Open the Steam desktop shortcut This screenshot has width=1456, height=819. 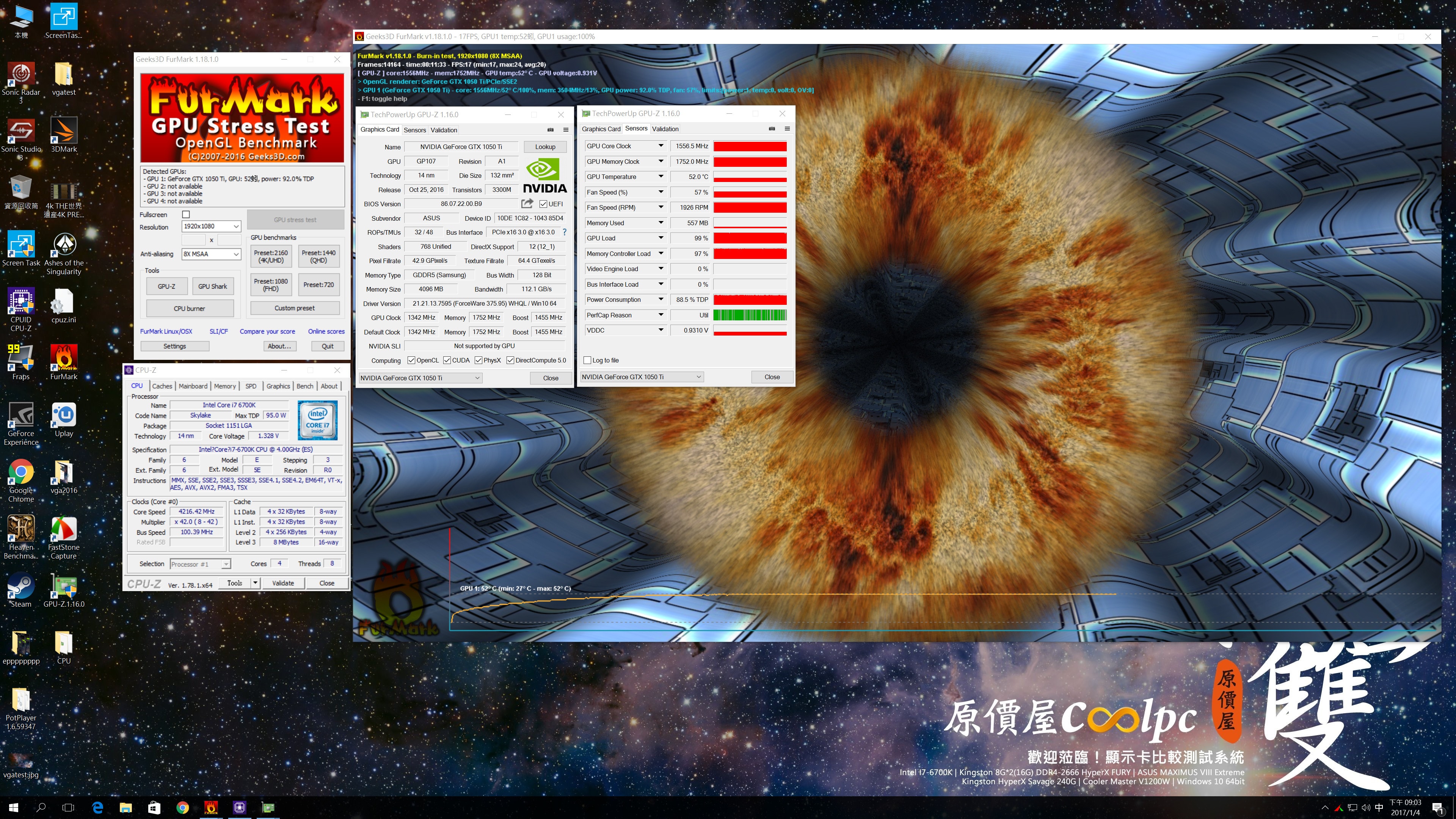tap(21, 590)
